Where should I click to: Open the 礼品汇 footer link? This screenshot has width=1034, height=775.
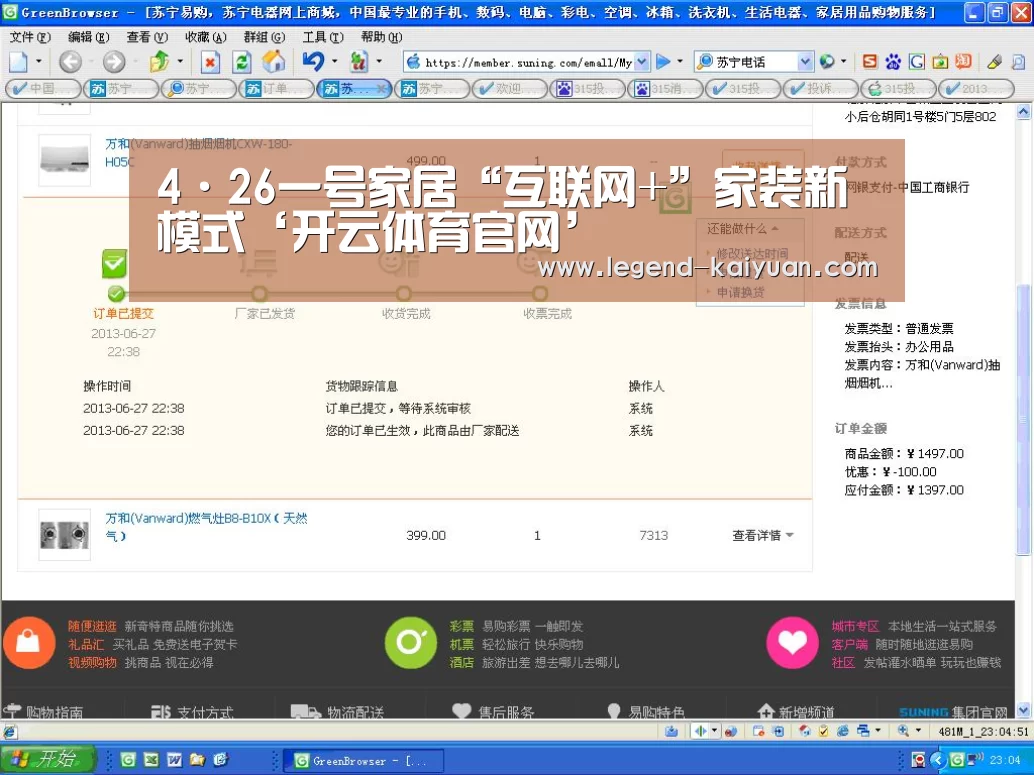click(x=86, y=644)
